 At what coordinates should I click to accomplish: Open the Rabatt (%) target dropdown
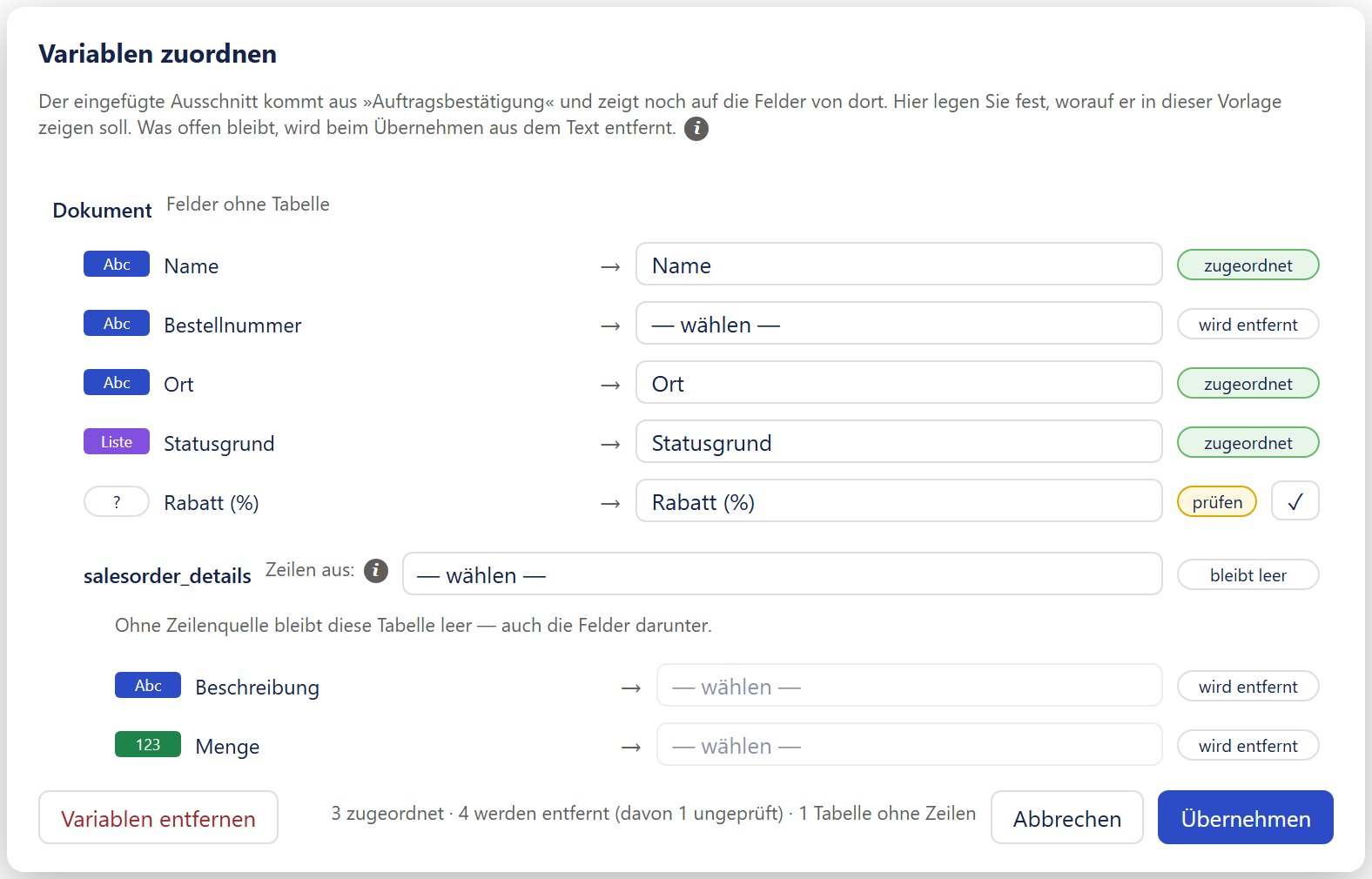coord(899,501)
